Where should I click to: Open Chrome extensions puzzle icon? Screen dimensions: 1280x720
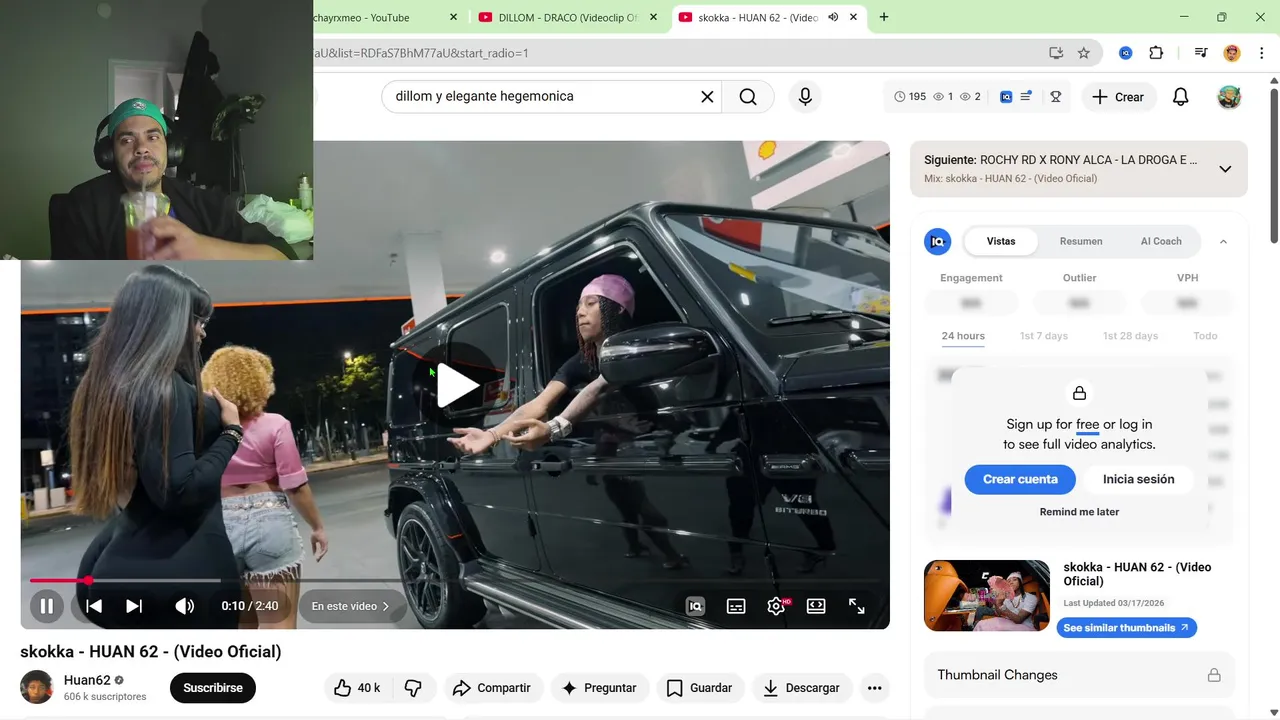pos(1156,53)
